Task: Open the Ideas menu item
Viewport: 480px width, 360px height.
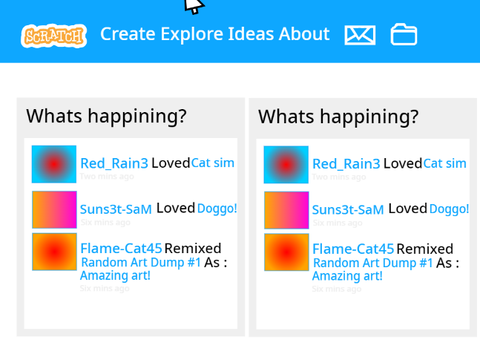Action: pos(251,34)
